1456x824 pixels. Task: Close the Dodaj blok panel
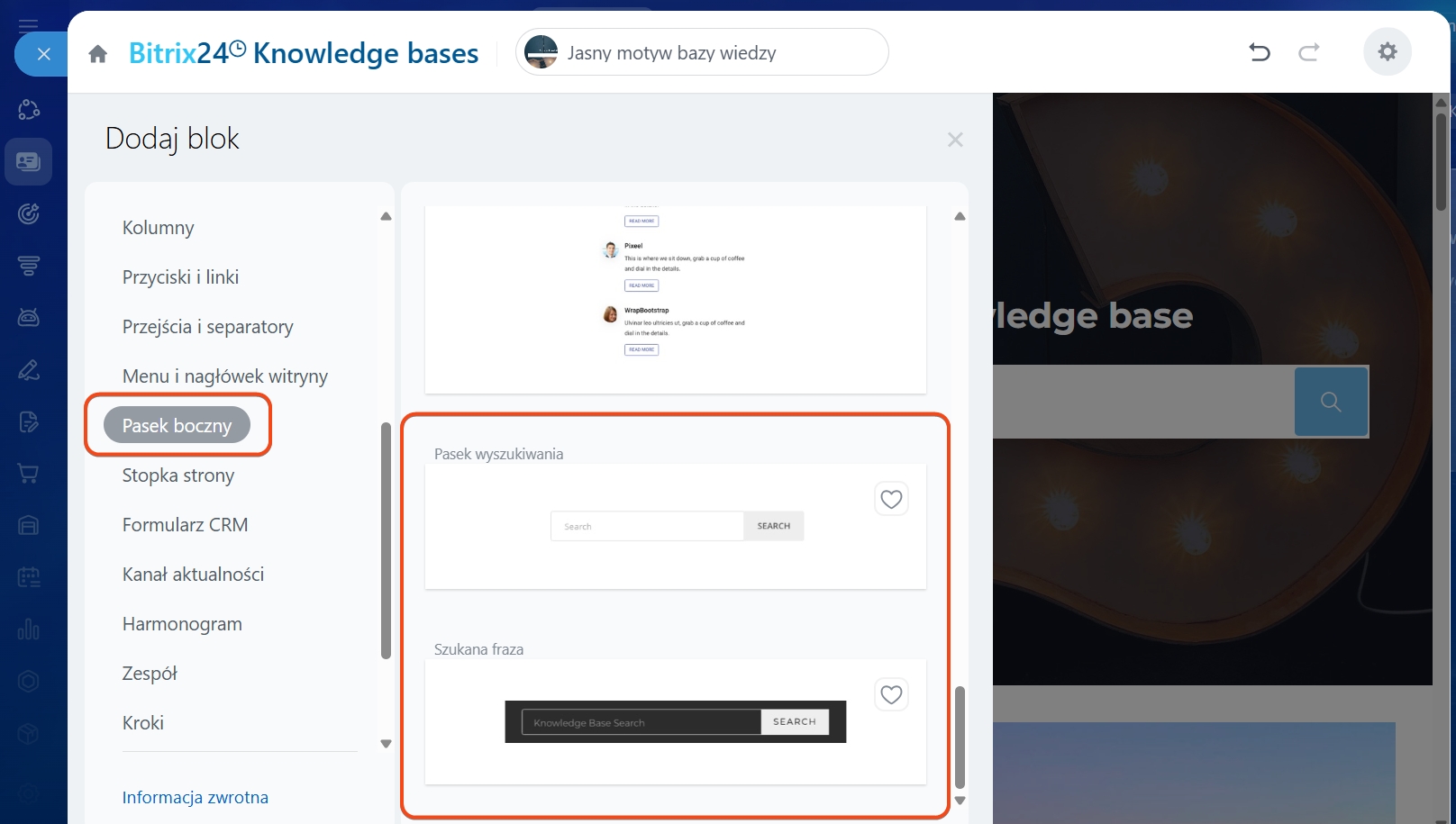coord(955,140)
